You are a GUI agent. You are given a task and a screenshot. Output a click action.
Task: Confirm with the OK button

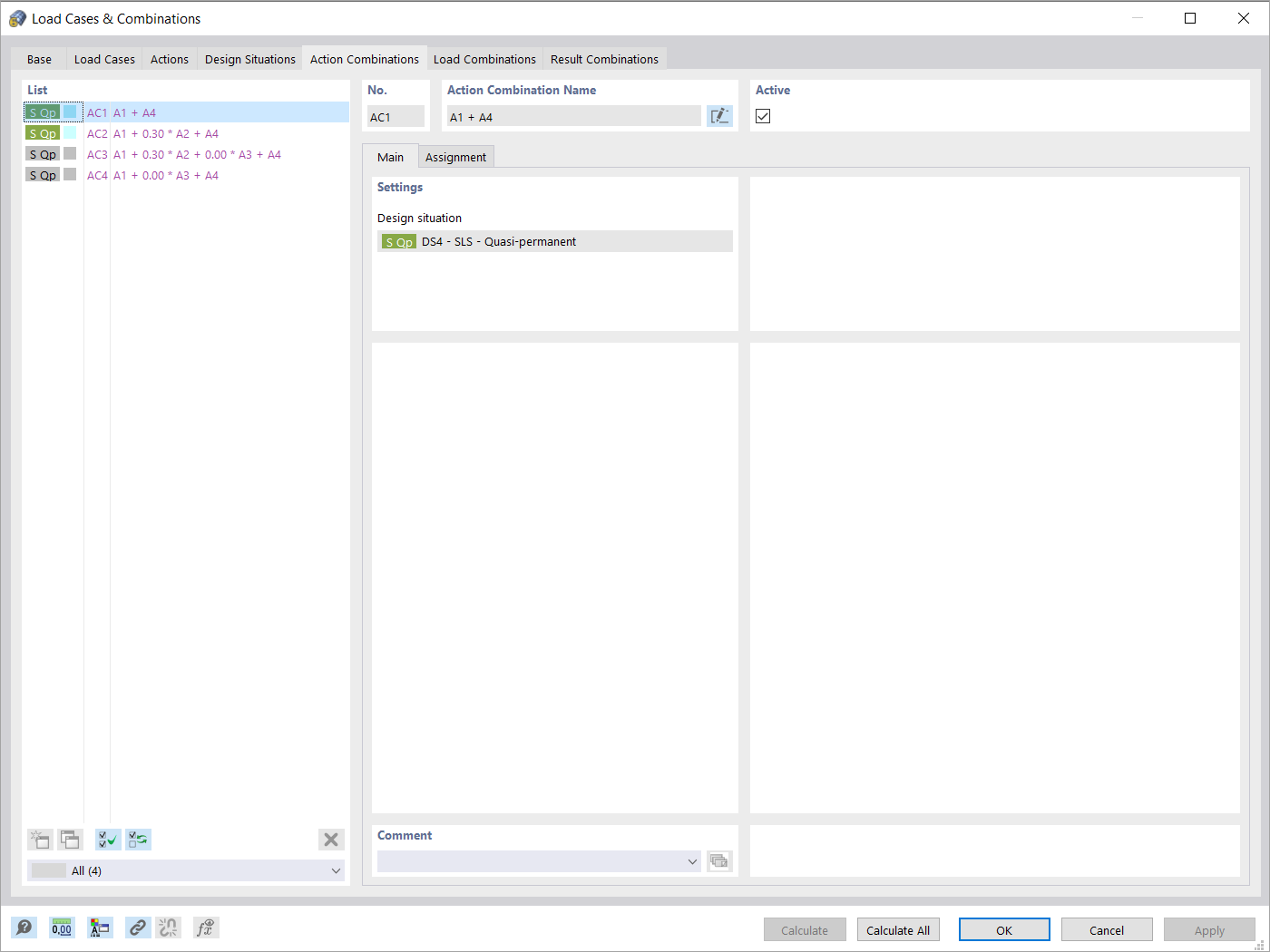(1004, 930)
